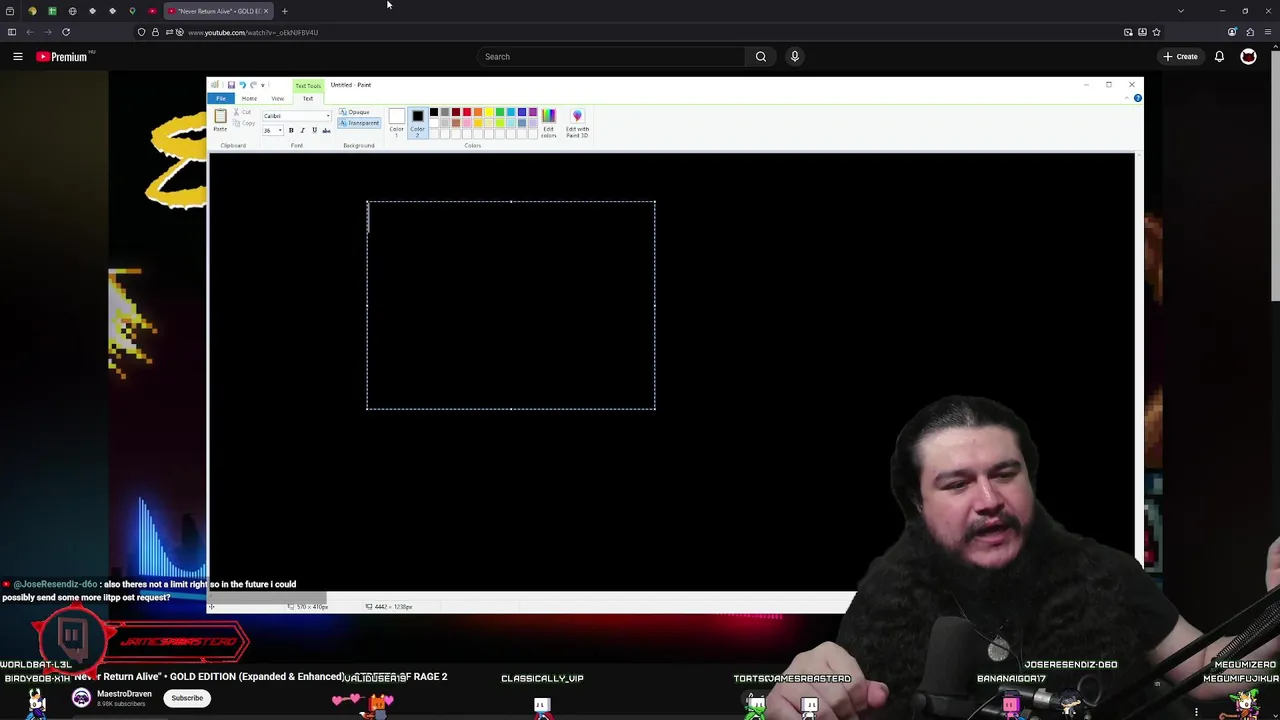The height and width of the screenshot is (720, 1280).
Task: Click the Paste icon in Paint
Action: pos(220,117)
